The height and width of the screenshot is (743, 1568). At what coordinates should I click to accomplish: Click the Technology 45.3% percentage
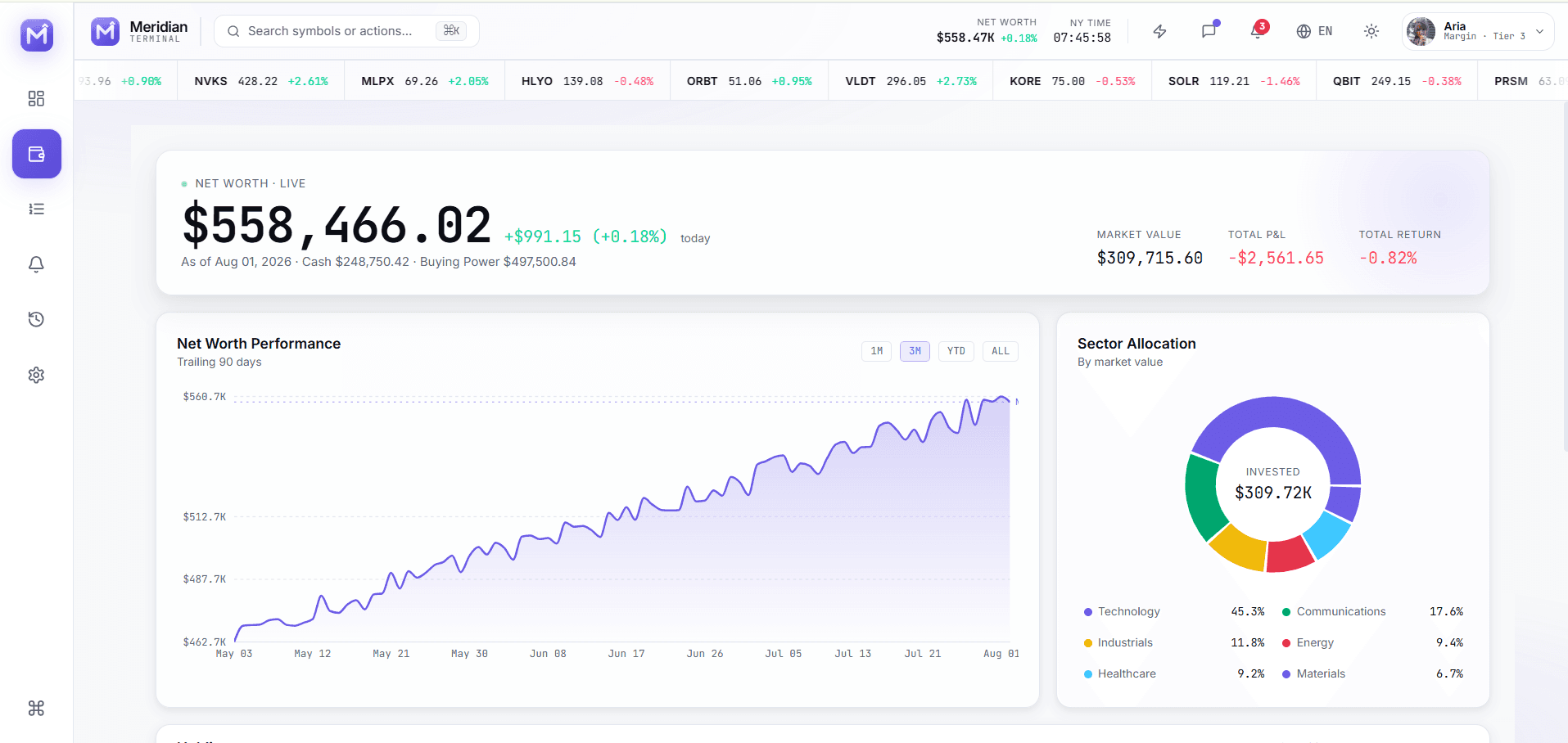click(1248, 612)
